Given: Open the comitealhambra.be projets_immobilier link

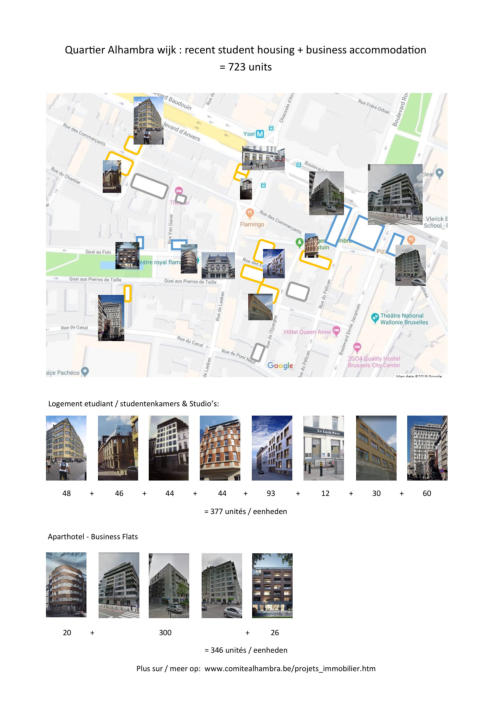Looking at the screenshot, I should (x=290, y=669).
